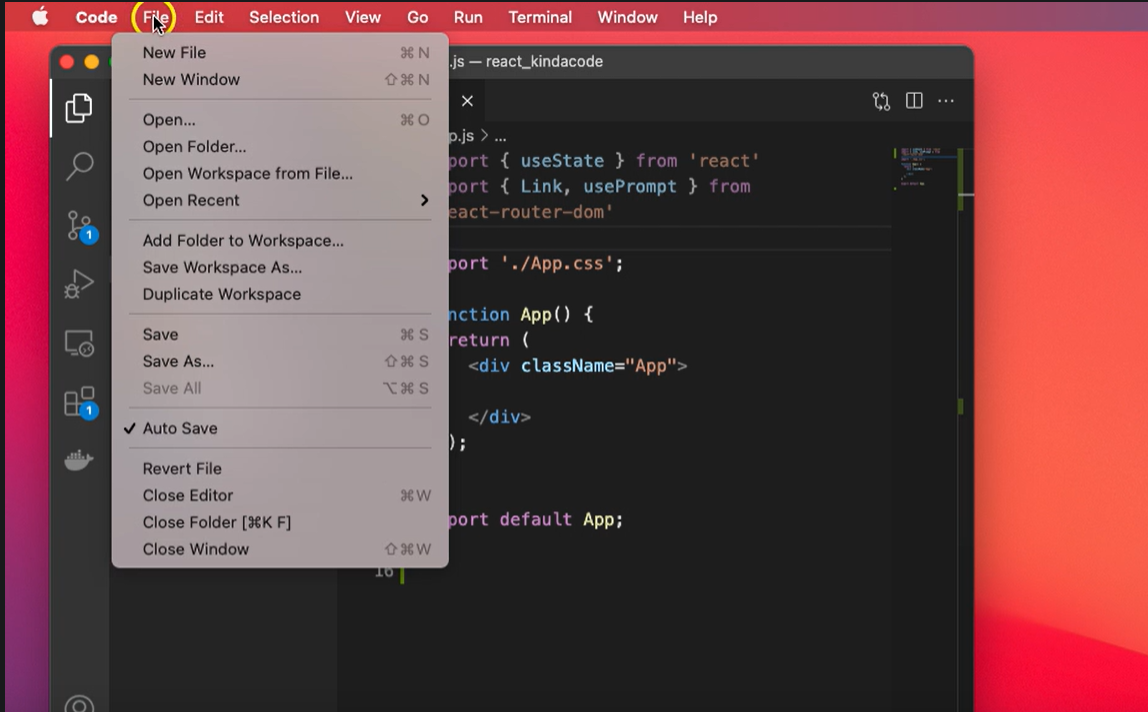Open the Accounts icon at bottom
This screenshot has height=712, width=1148.
(79, 703)
